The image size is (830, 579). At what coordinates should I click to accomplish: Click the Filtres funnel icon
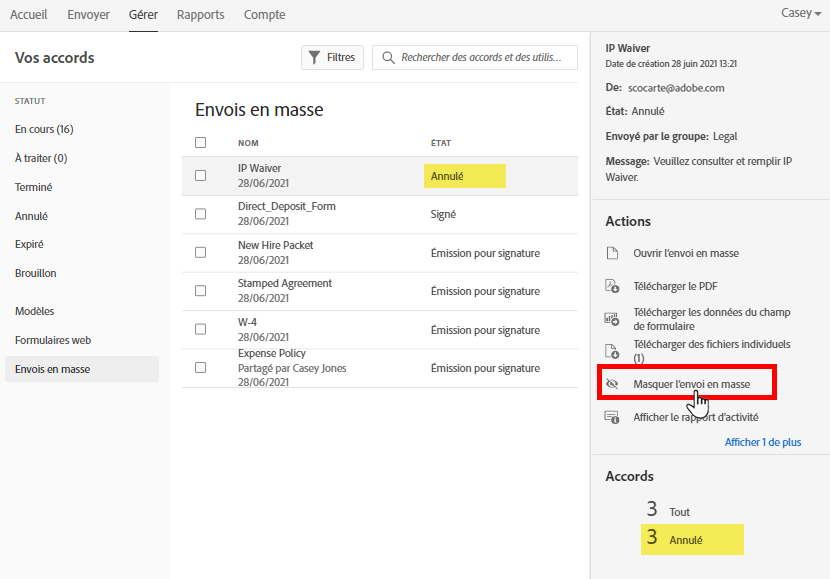[x=314, y=58]
